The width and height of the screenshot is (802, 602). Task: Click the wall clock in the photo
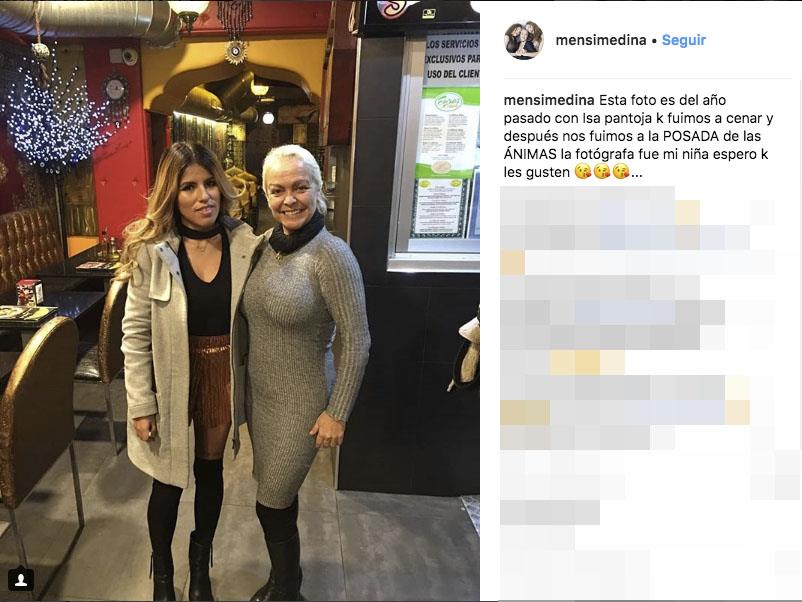point(115,90)
